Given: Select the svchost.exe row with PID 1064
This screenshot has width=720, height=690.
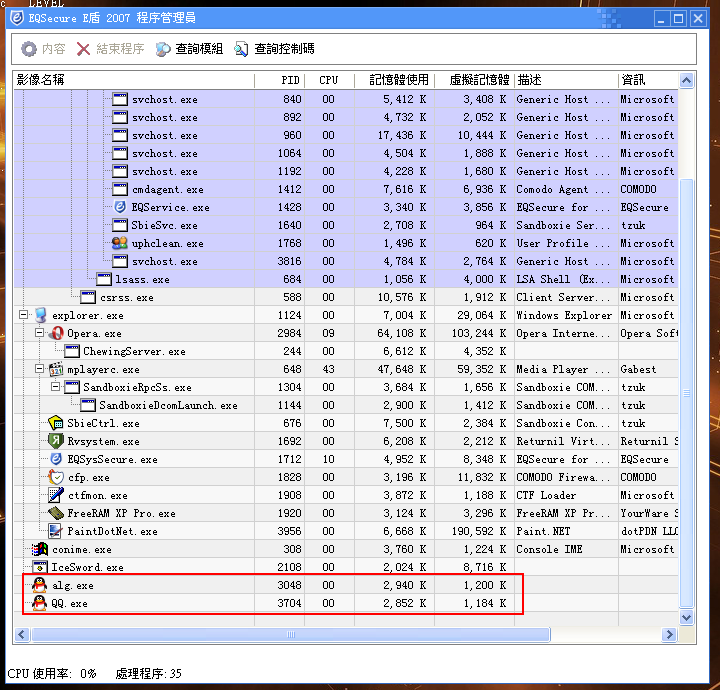Looking at the screenshot, I should (346, 153).
